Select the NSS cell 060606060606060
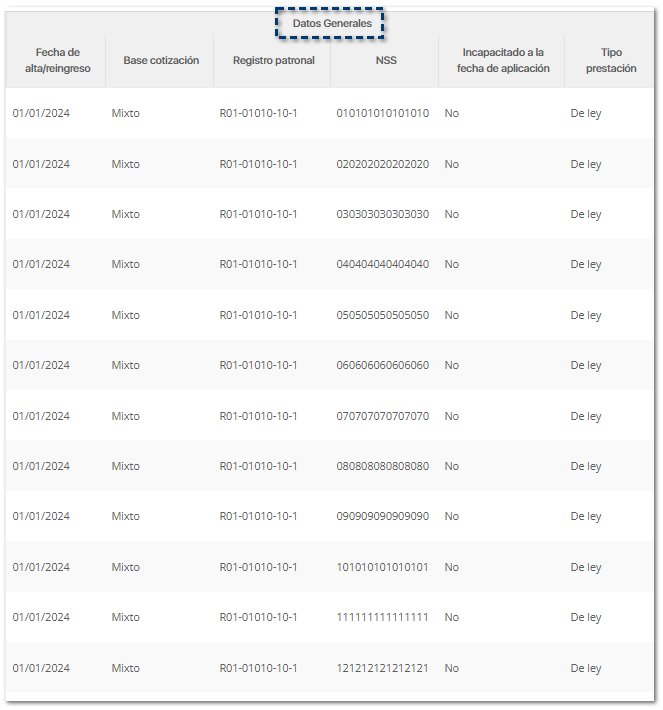Image resolution: width=663 pixels, height=710 pixels. (x=382, y=365)
